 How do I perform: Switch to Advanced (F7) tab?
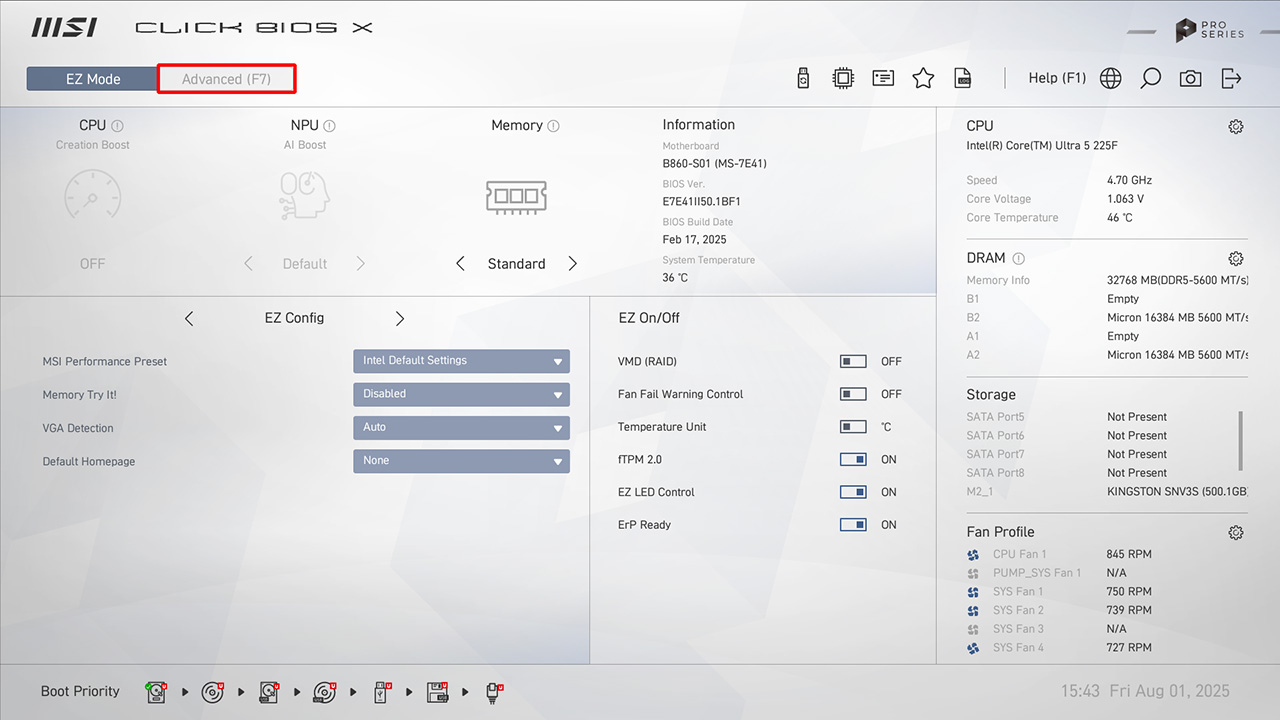pos(226,79)
